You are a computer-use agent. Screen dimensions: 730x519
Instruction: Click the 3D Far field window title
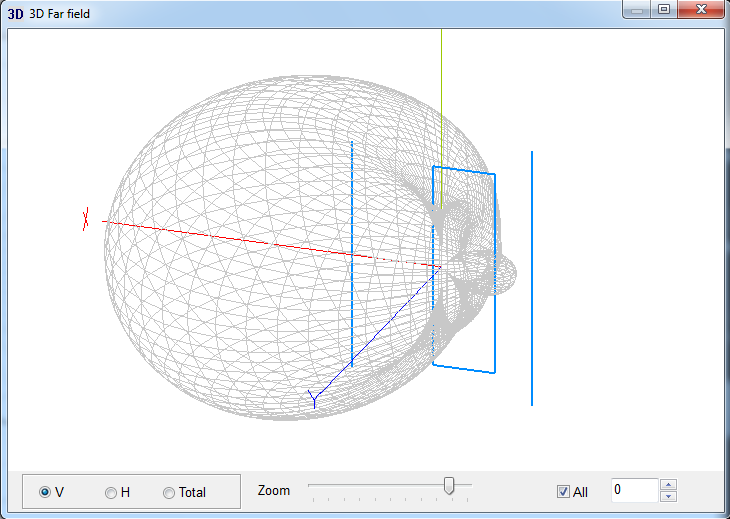[x=60, y=14]
